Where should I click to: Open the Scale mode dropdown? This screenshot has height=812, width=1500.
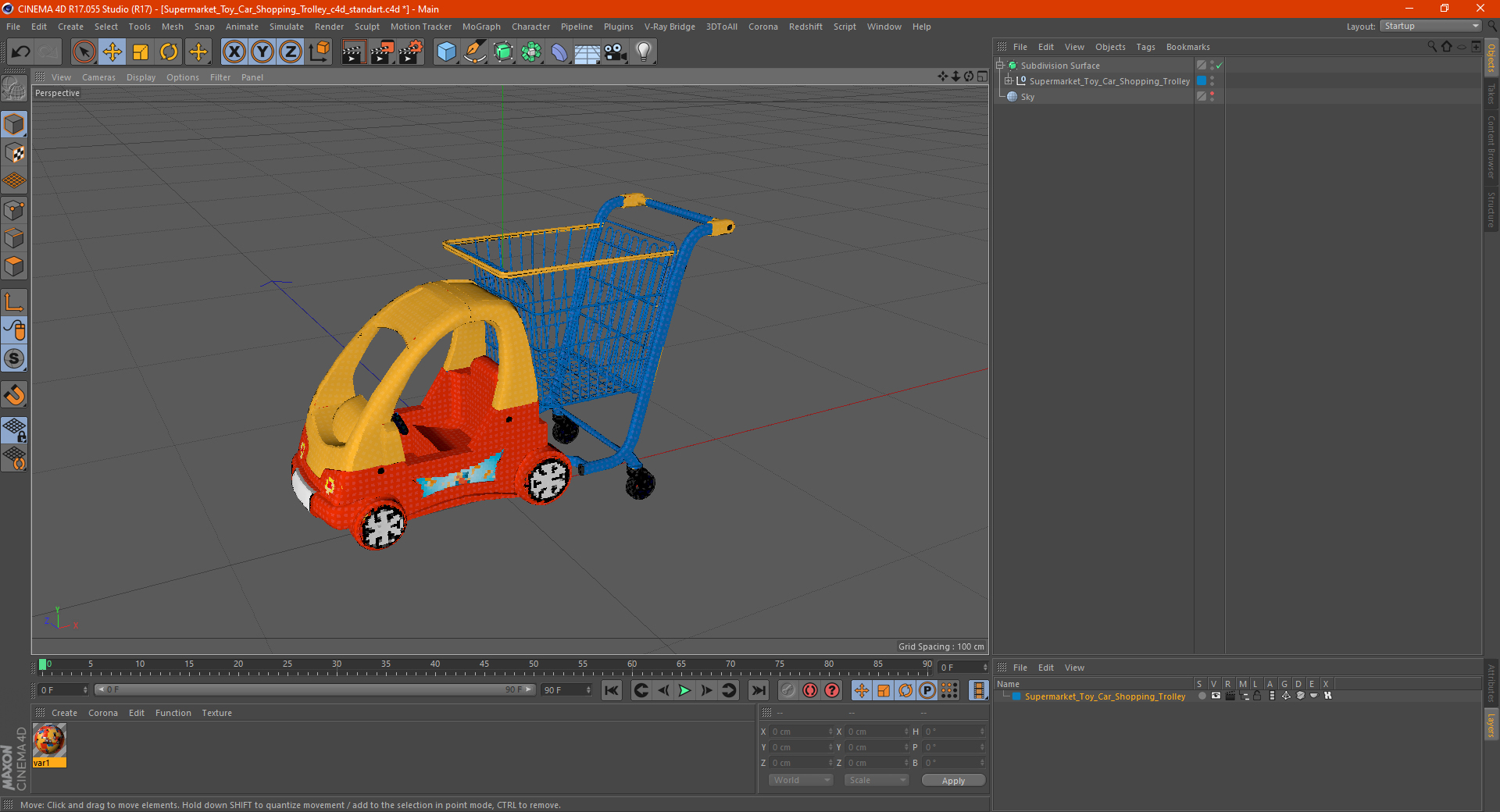point(877,780)
